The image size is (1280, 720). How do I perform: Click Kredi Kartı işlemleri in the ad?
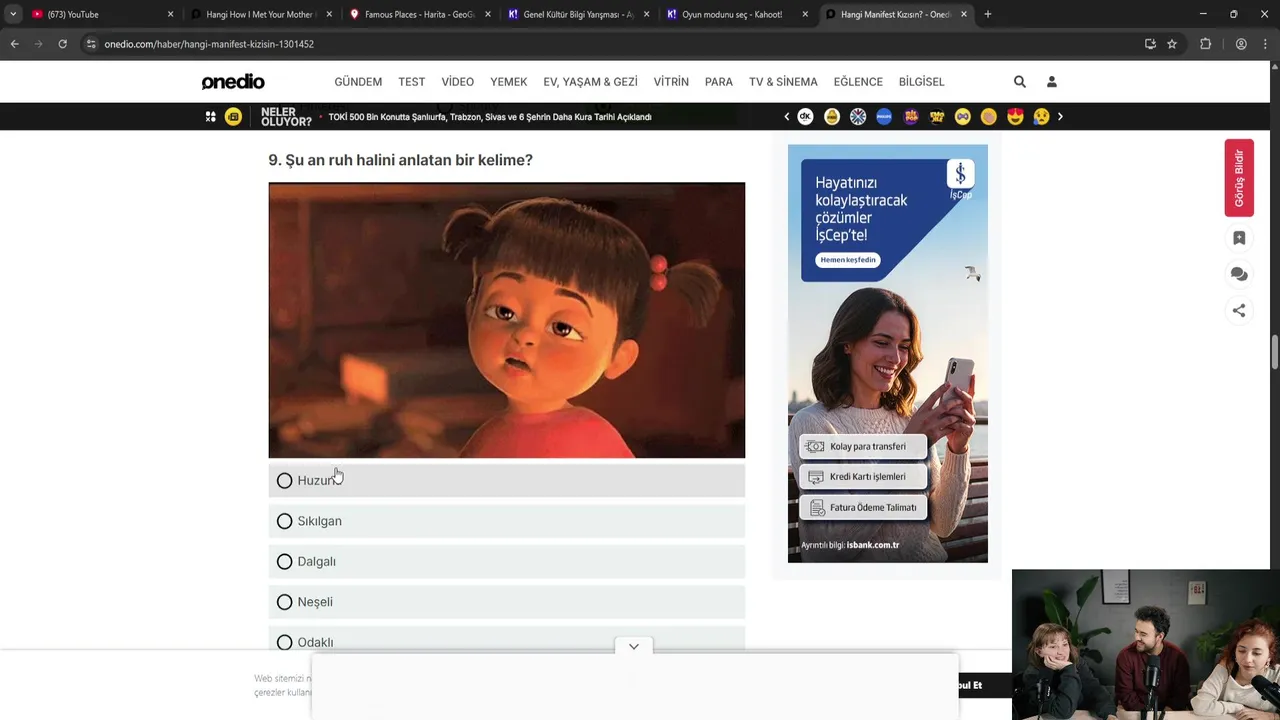coord(863,477)
